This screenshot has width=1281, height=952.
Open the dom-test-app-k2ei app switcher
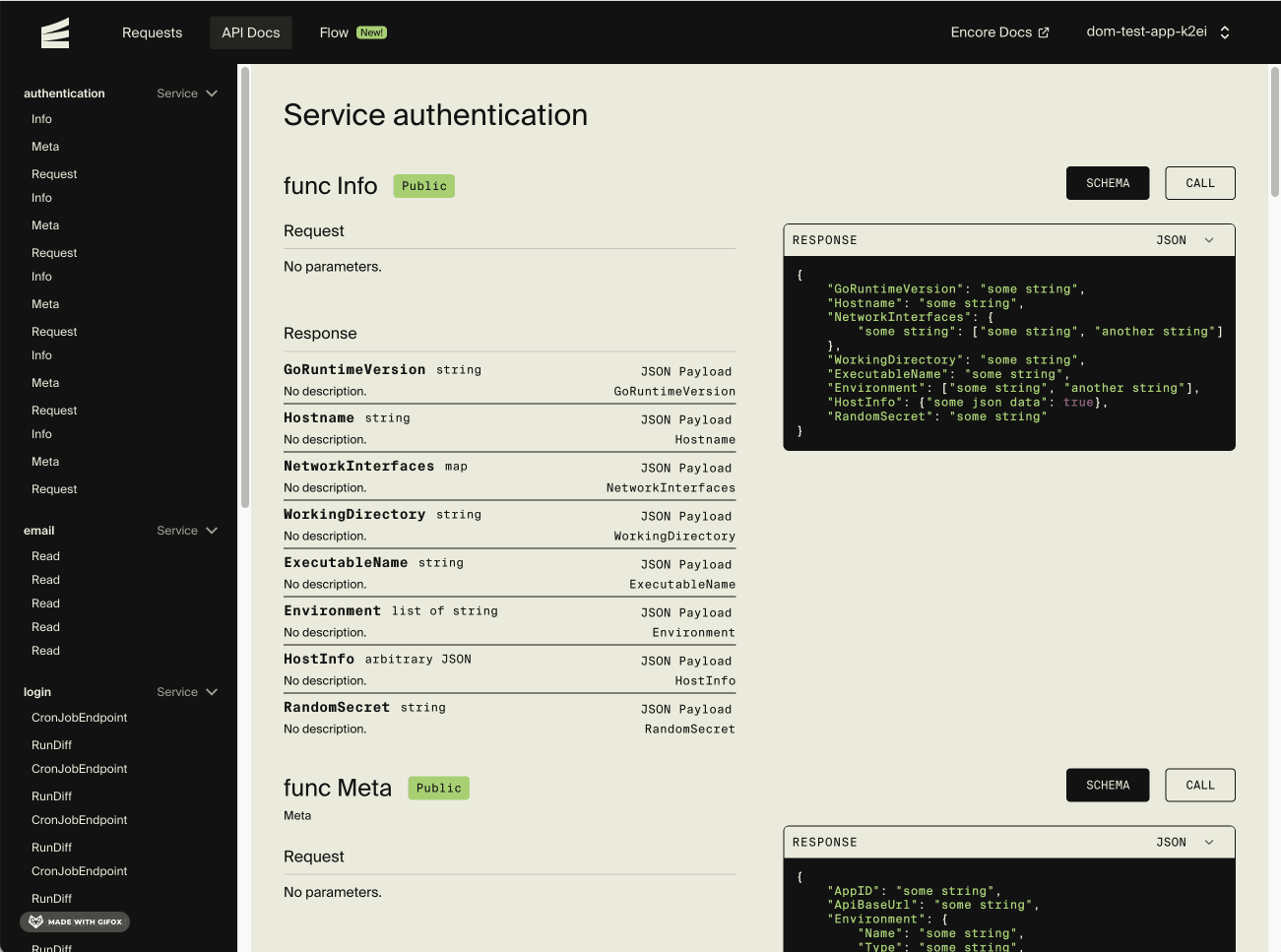point(1158,32)
